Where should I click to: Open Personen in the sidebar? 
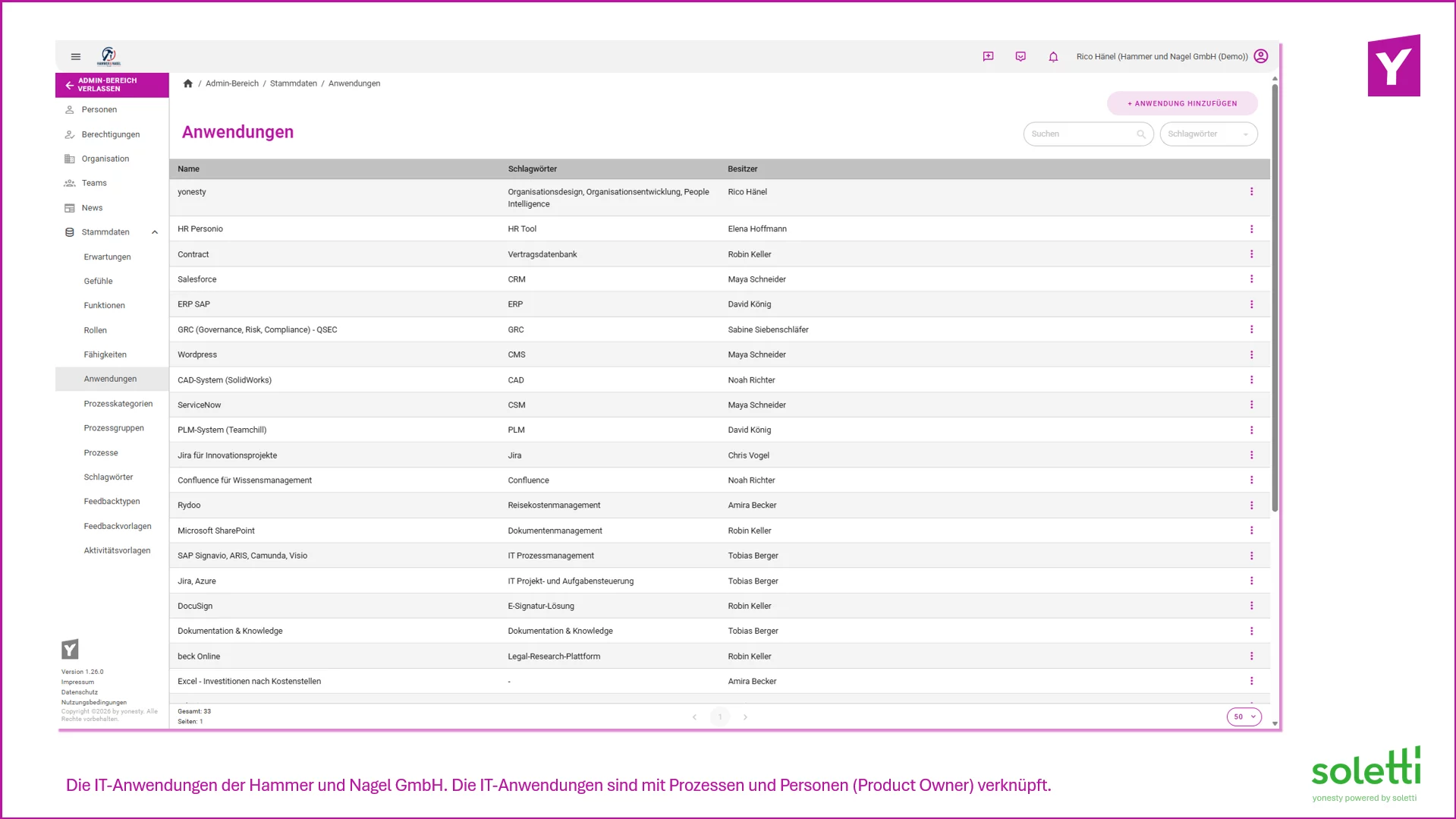point(112,110)
